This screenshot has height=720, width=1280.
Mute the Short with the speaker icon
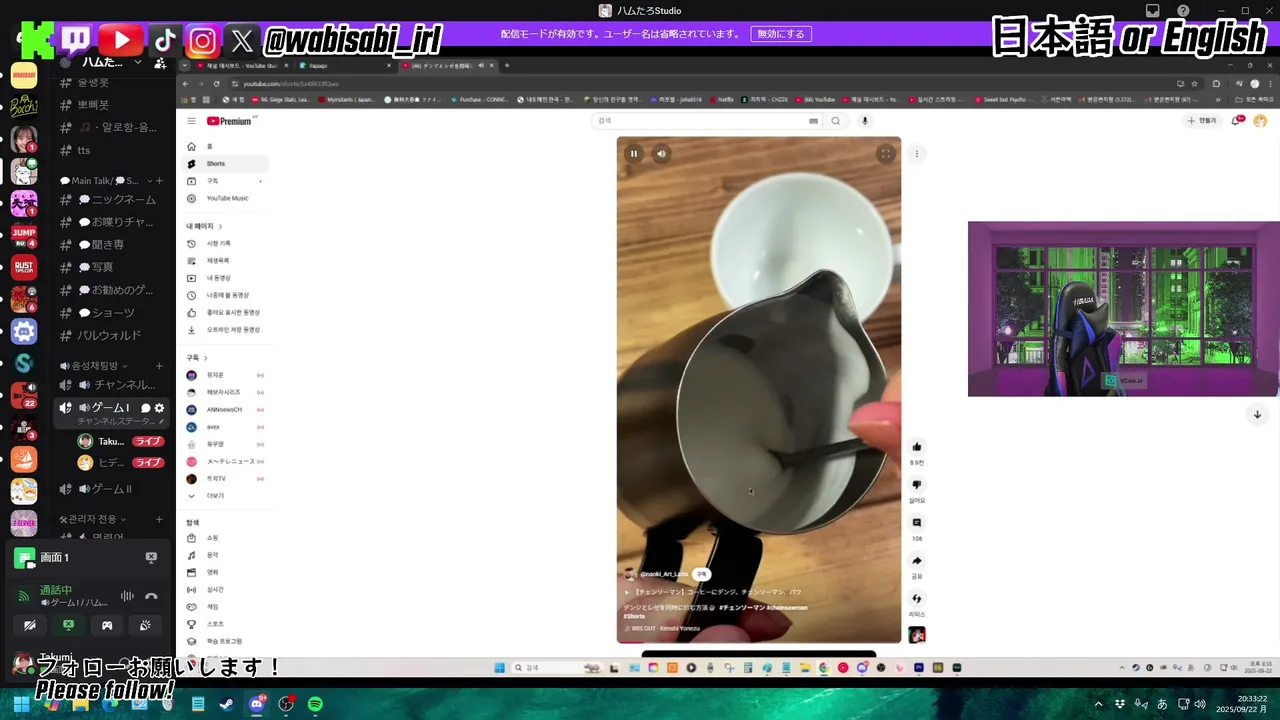[x=661, y=154]
